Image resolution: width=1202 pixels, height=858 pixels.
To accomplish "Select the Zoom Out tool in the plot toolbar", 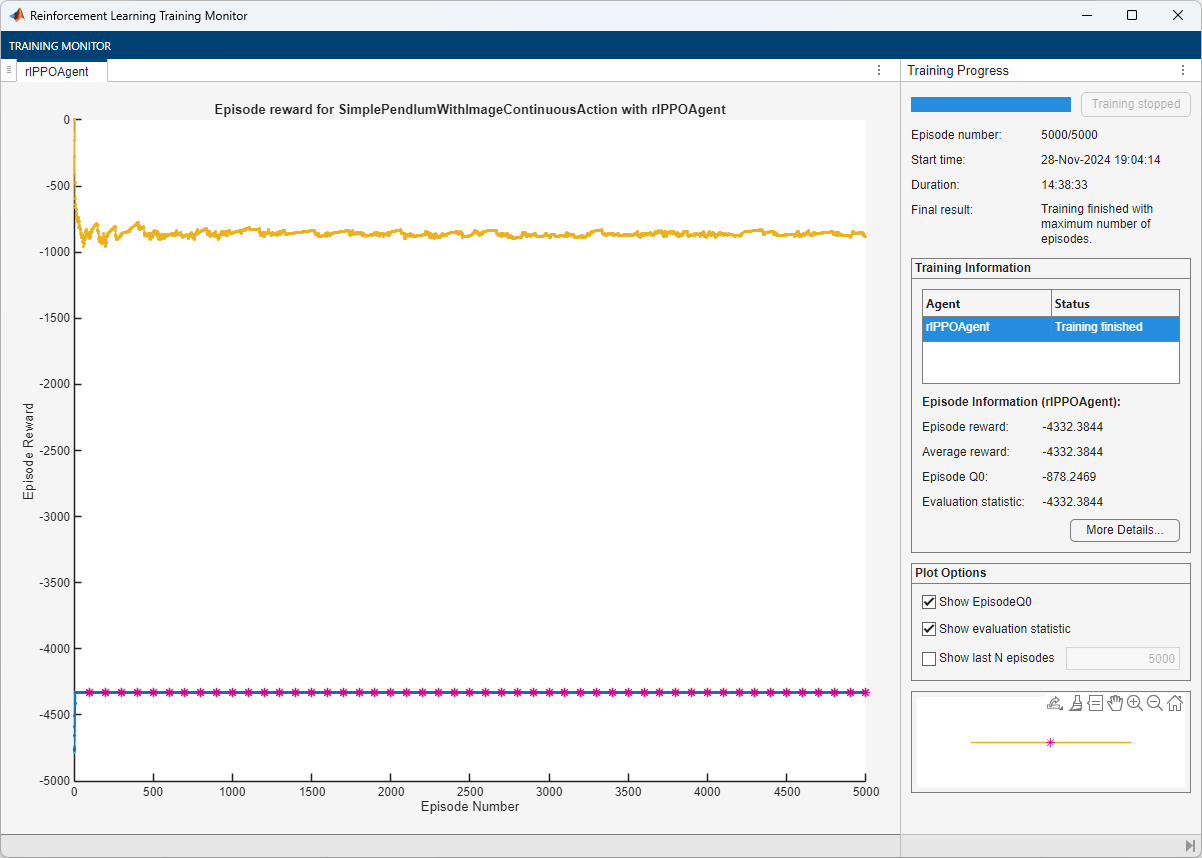I will tap(1155, 703).
